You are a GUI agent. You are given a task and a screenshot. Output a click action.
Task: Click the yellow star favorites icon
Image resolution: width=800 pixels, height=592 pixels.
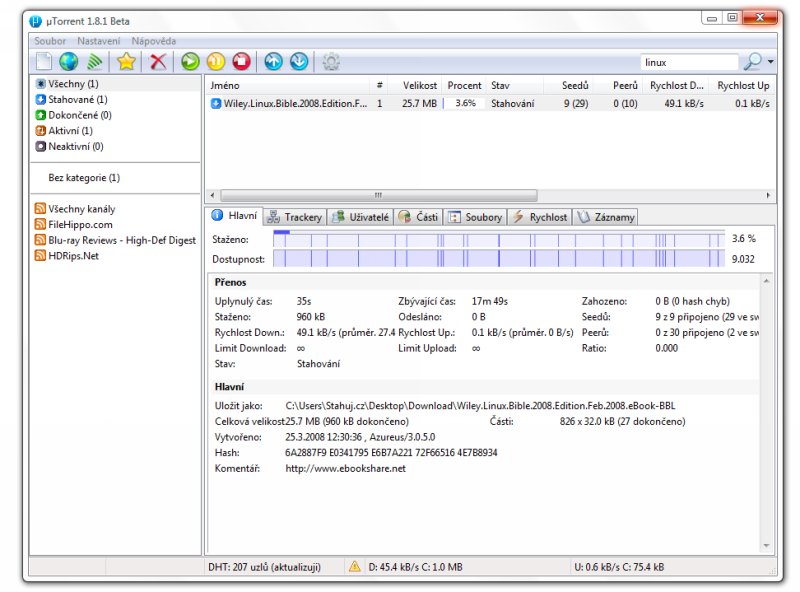(126, 62)
